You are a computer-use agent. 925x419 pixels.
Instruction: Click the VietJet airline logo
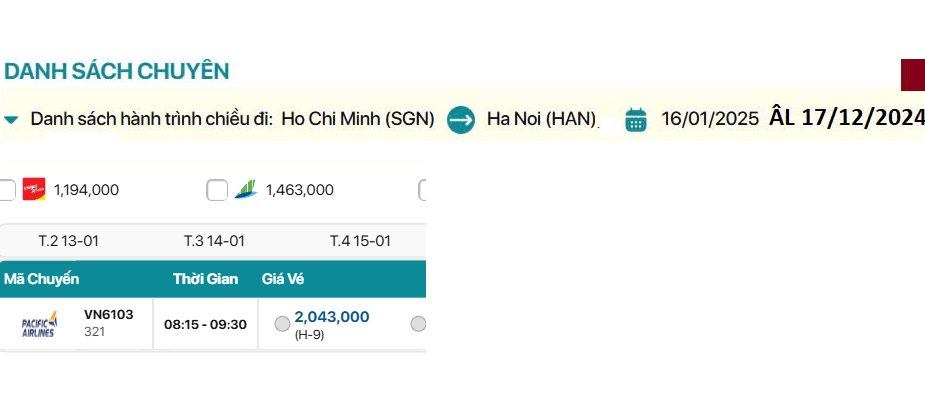click(x=34, y=189)
